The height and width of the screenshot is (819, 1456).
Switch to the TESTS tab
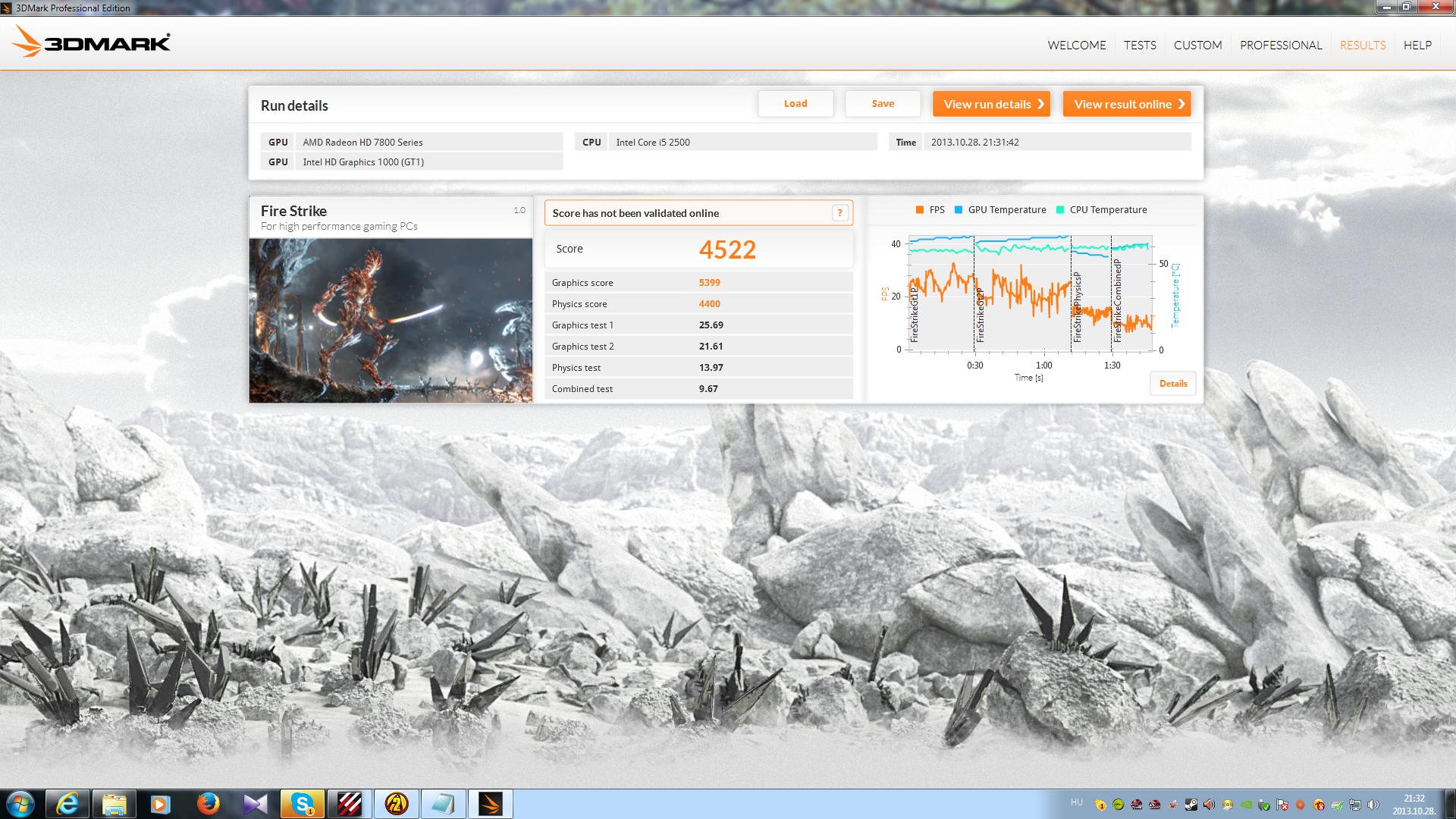coord(1140,45)
